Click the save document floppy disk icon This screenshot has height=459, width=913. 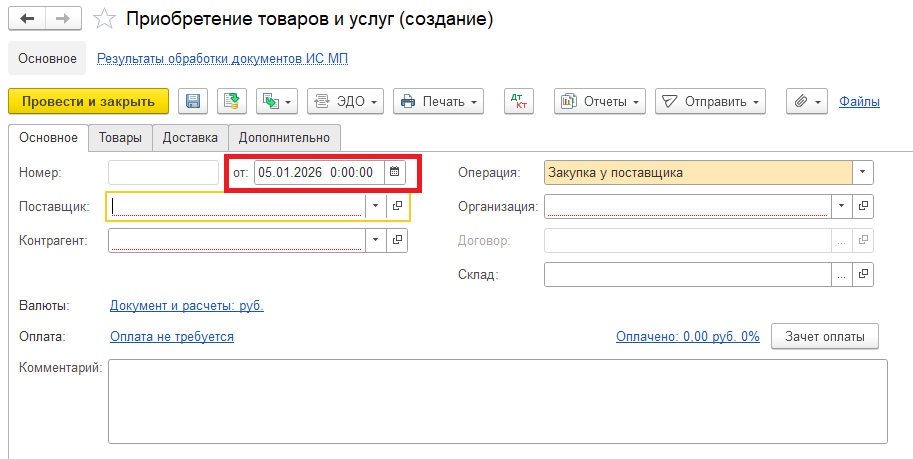tap(193, 101)
